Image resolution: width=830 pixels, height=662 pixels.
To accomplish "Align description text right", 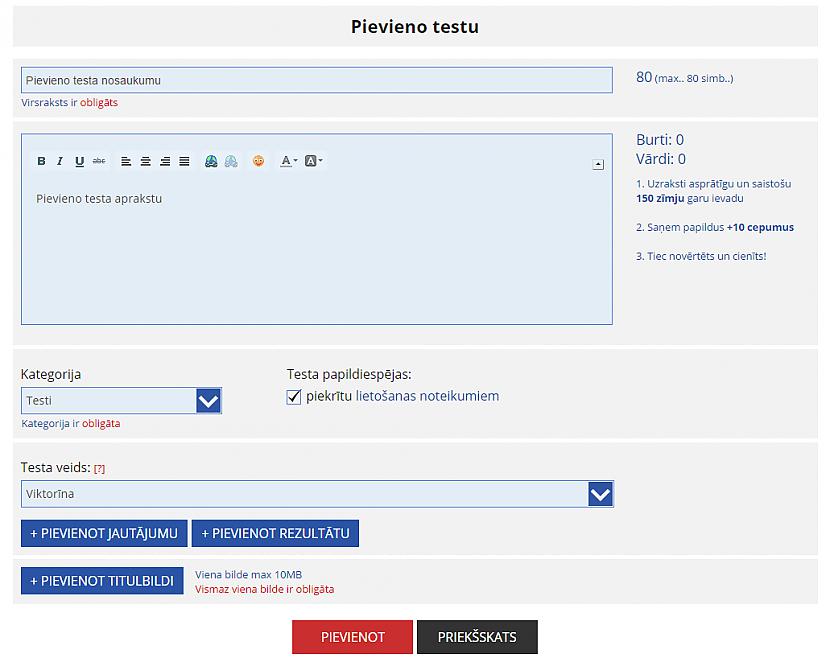I will [165, 161].
